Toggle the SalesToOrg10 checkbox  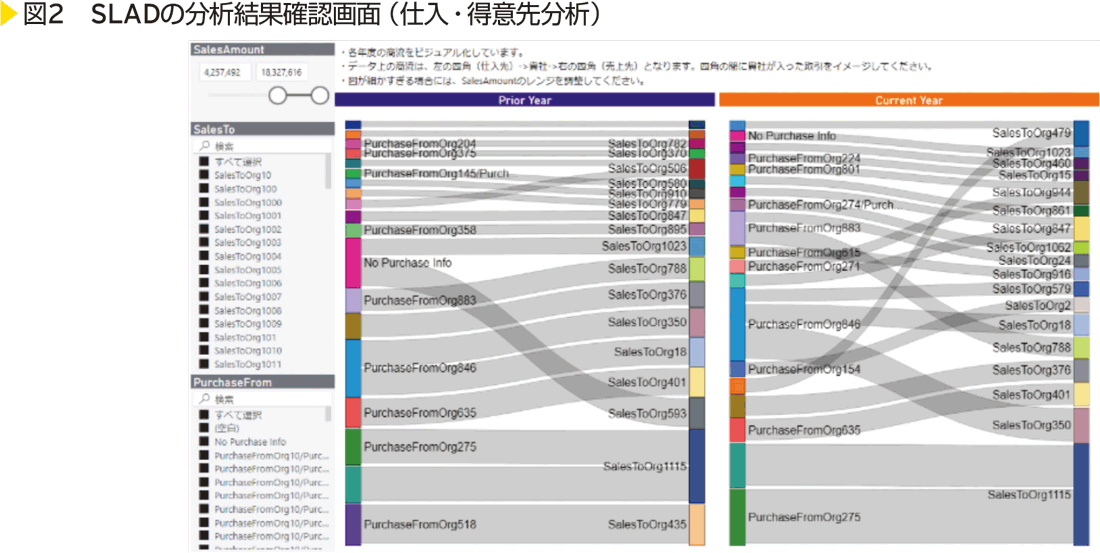pyautogui.click(x=204, y=175)
